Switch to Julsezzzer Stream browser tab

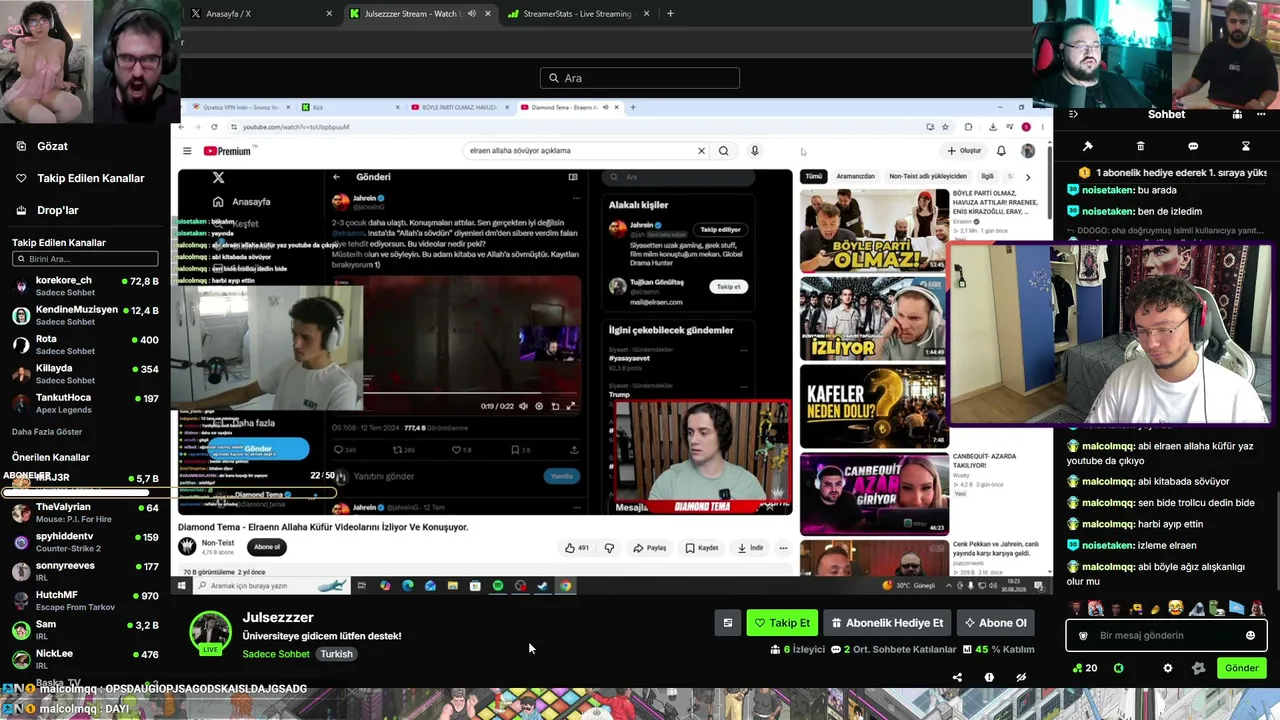pos(420,14)
